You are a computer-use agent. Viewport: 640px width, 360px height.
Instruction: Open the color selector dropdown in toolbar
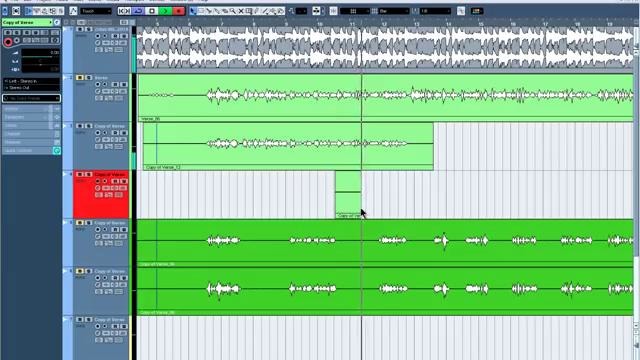(476, 11)
